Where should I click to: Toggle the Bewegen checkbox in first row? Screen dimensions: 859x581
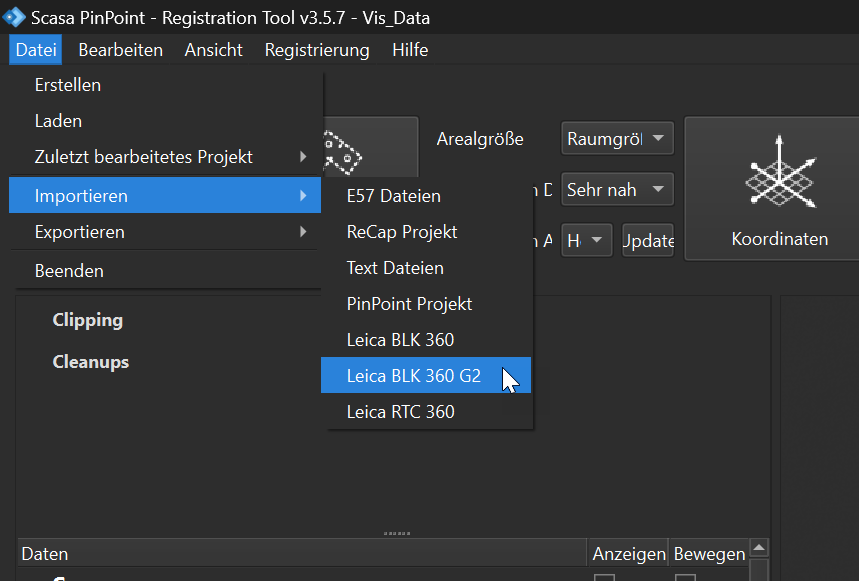tap(685, 577)
